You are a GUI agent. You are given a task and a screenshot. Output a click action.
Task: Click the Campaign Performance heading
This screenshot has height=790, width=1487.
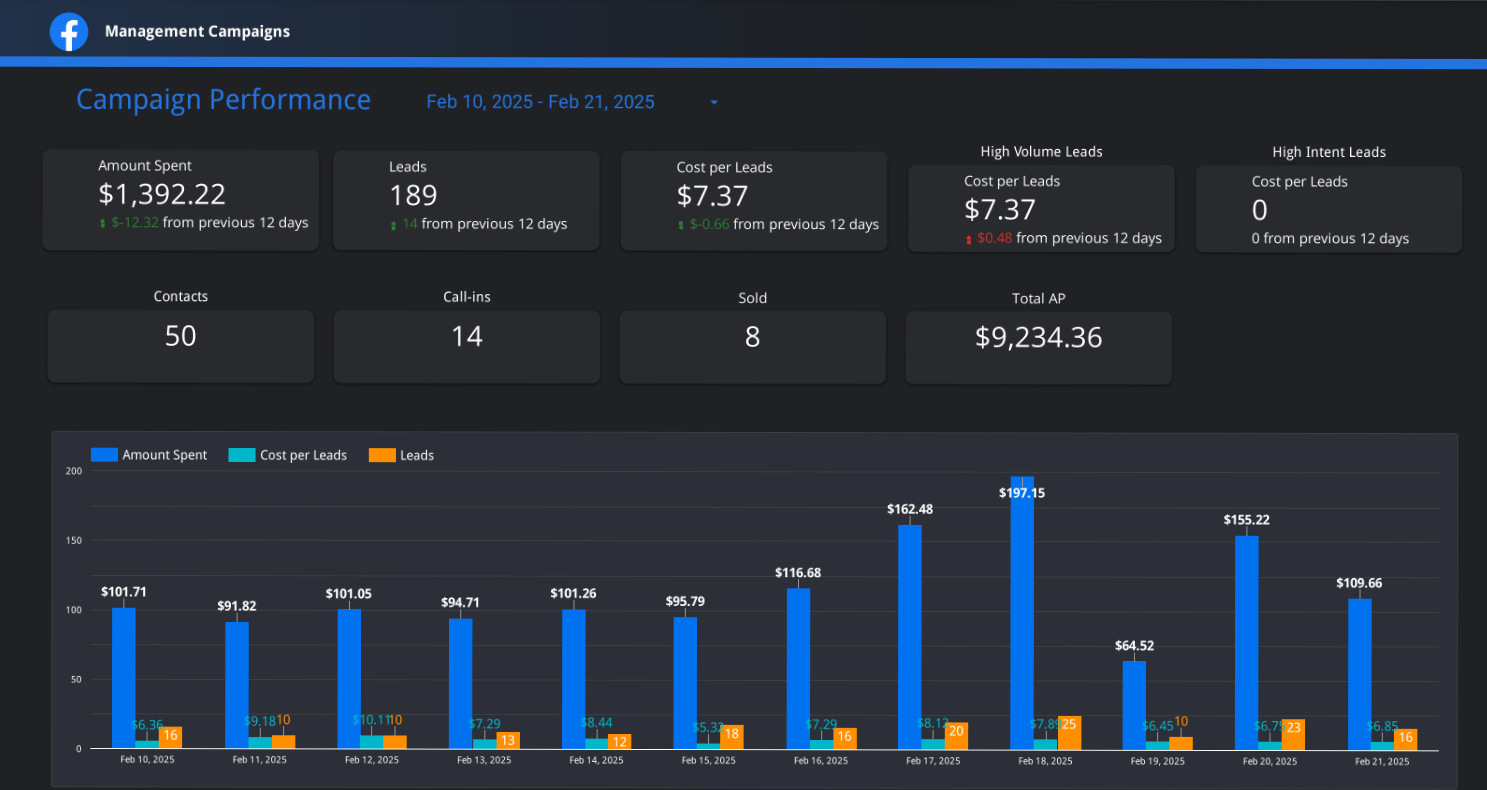click(224, 100)
